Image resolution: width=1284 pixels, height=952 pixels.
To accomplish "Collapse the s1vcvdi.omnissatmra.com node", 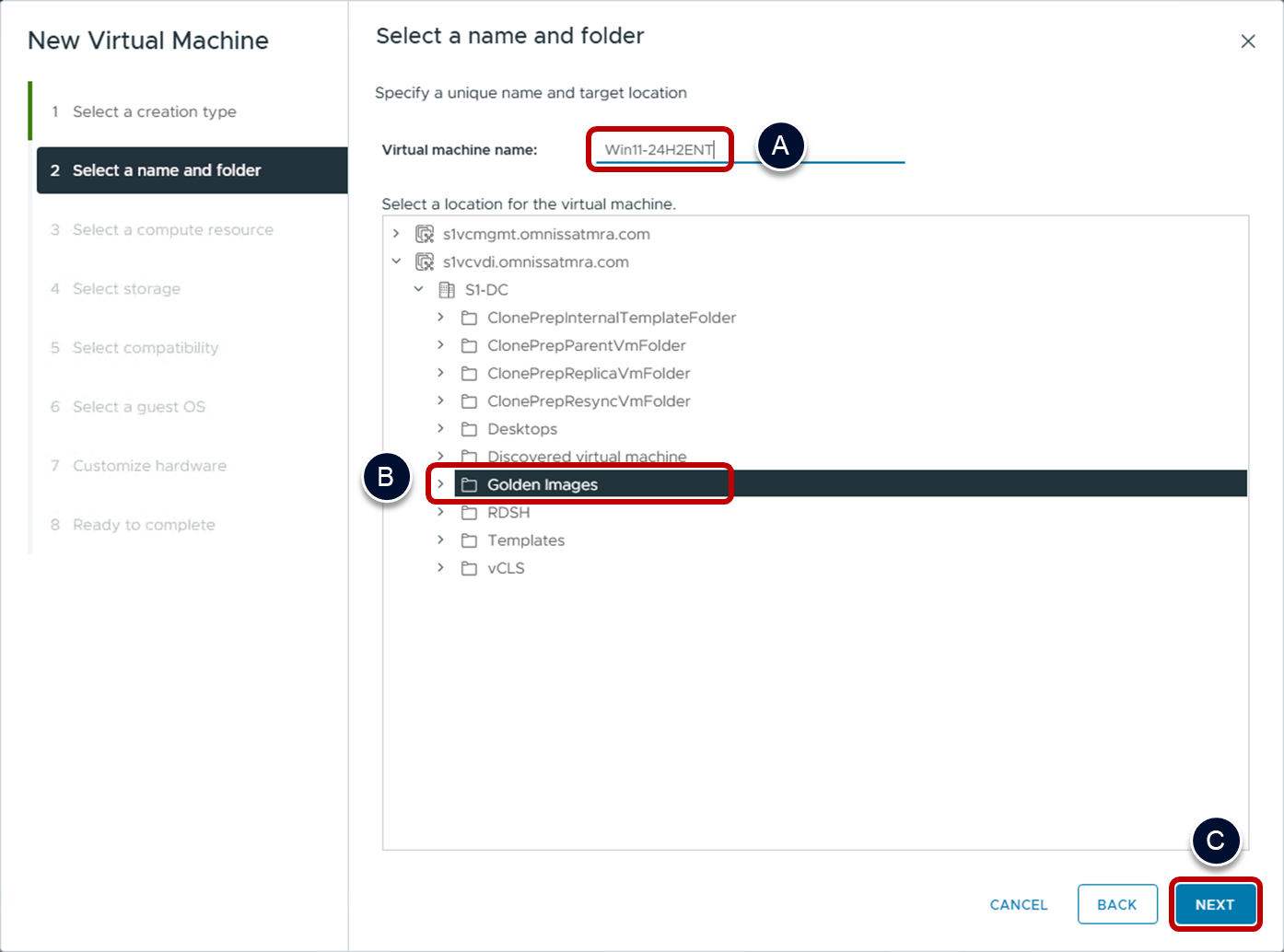I will (x=397, y=261).
